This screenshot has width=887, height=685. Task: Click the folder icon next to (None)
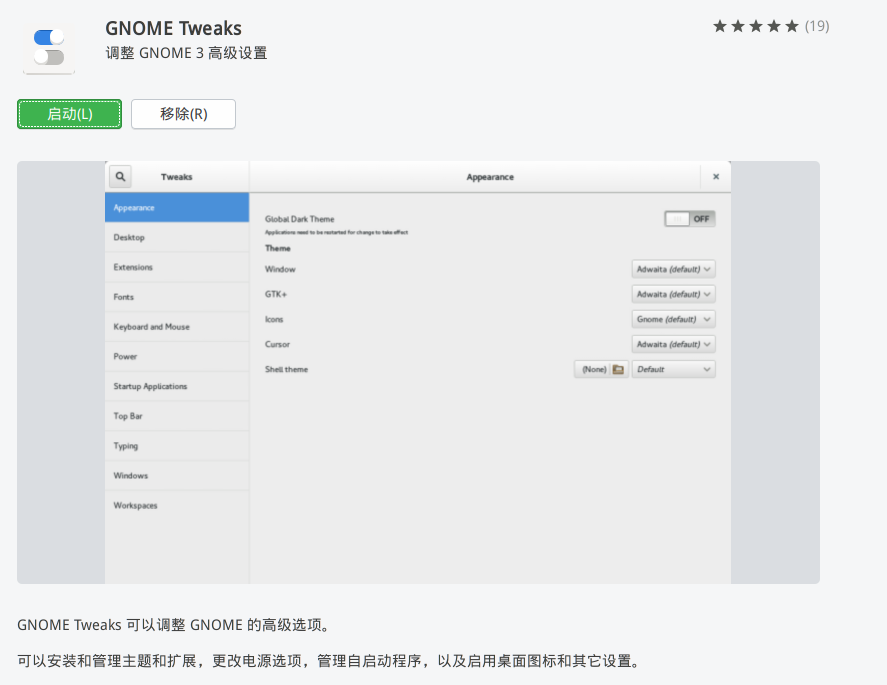(x=618, y=369)
